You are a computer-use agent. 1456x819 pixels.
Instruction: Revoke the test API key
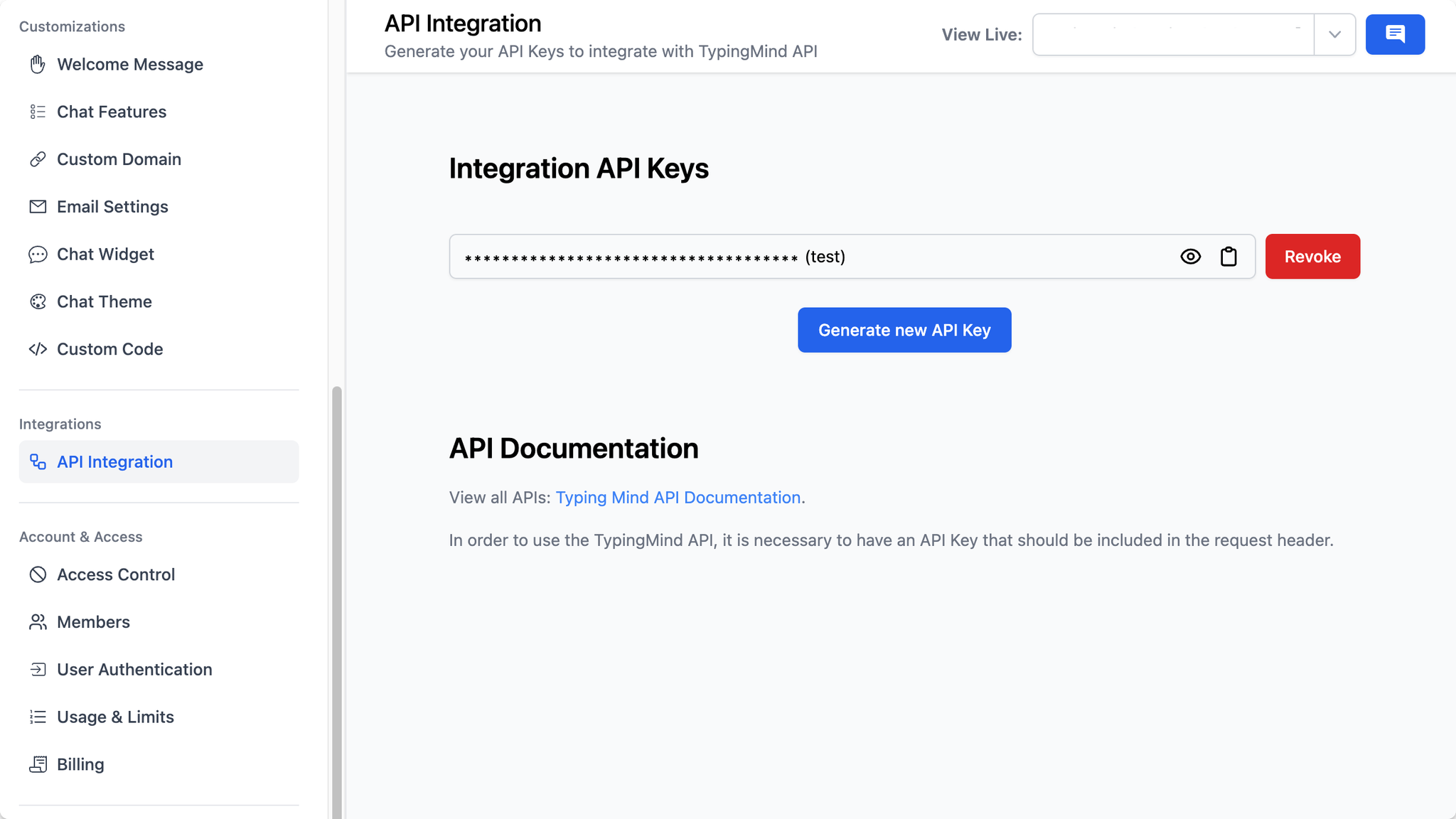click(x=1312, y=256)
